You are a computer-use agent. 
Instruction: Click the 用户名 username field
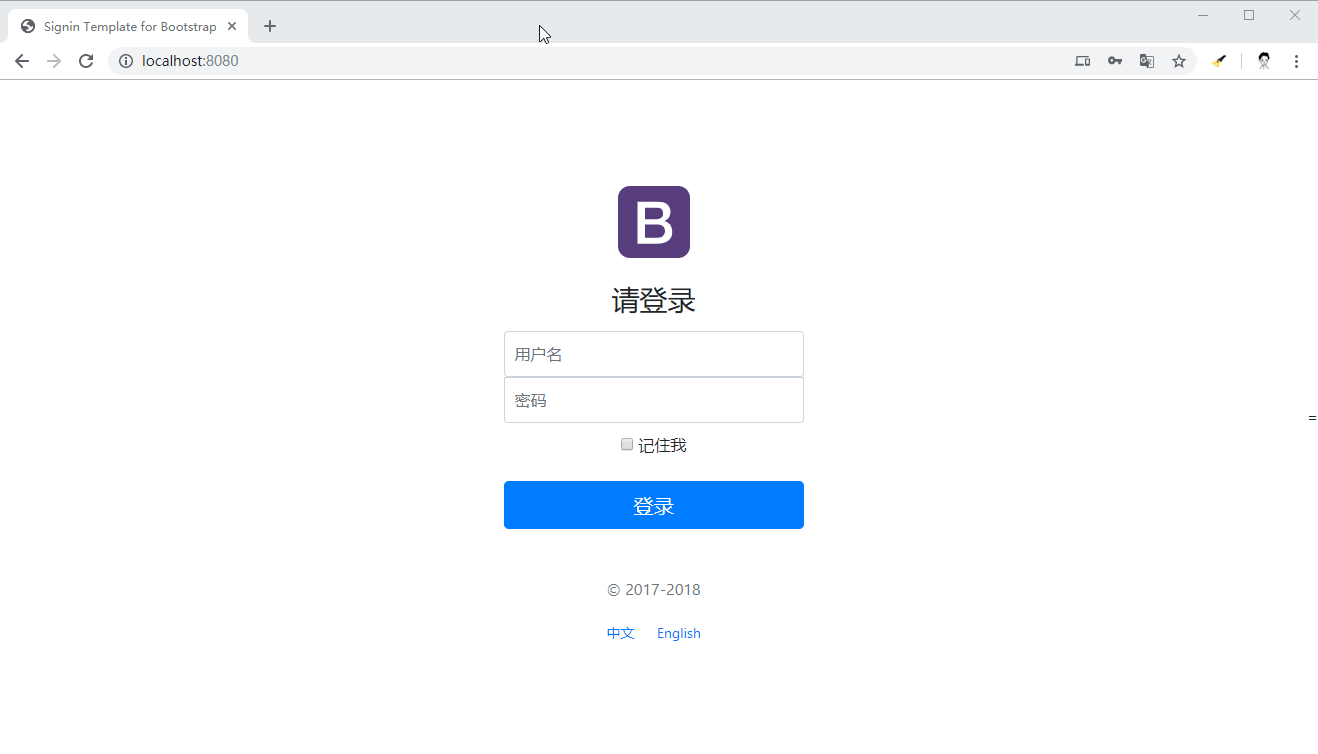(x=654, y=354)
